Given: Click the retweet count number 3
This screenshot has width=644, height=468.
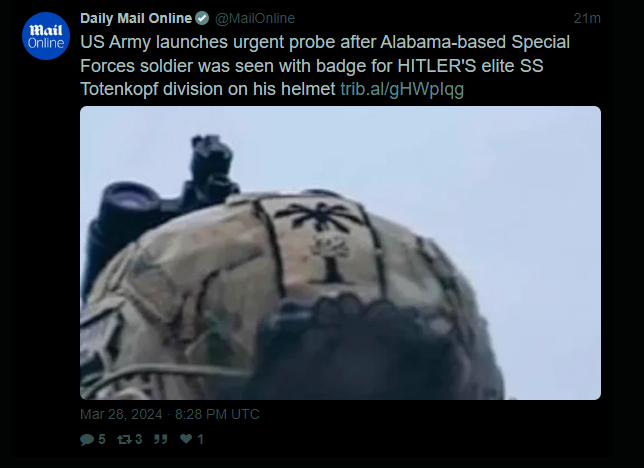Looking at the screenshot, I should click(138, 439).
